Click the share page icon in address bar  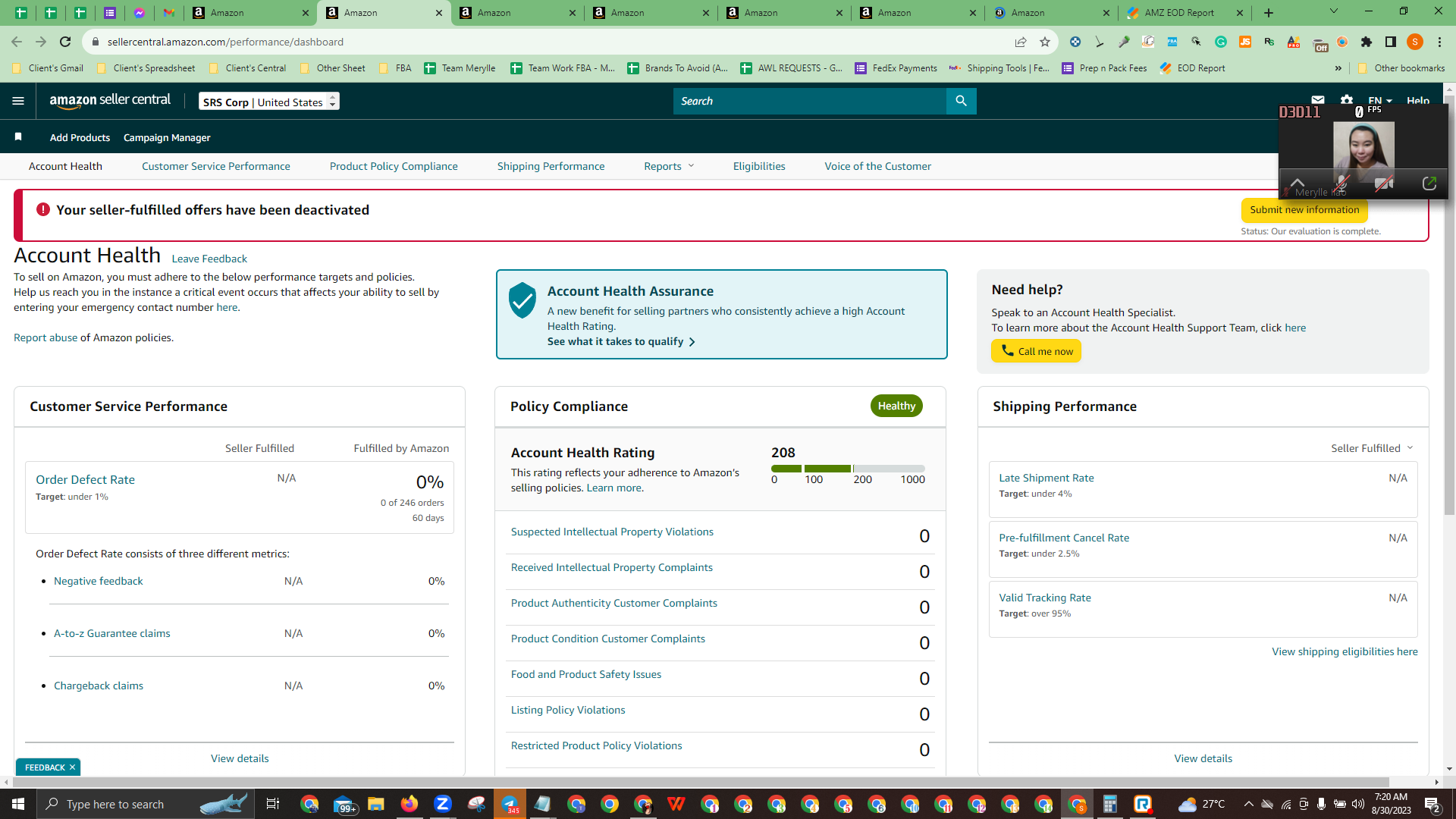point(1021,42)
